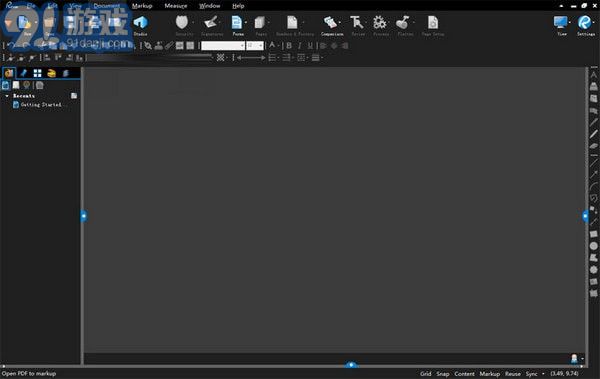This screenshot has width=600, height=379.
Task: Open the Revu Settings icon
Action: (x=585, y=23)
